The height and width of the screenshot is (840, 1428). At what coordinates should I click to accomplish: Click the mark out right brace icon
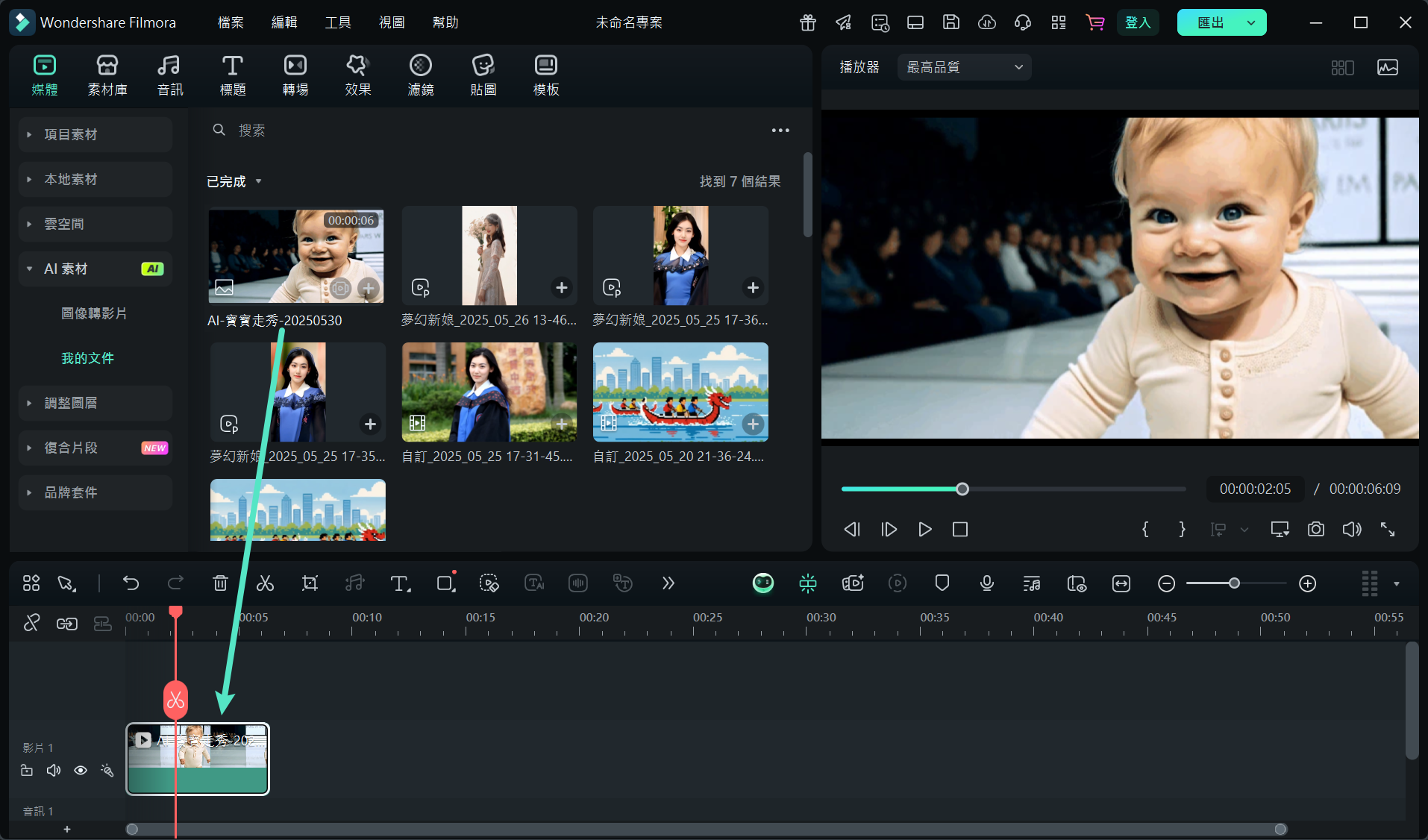tap(1182, 529)
